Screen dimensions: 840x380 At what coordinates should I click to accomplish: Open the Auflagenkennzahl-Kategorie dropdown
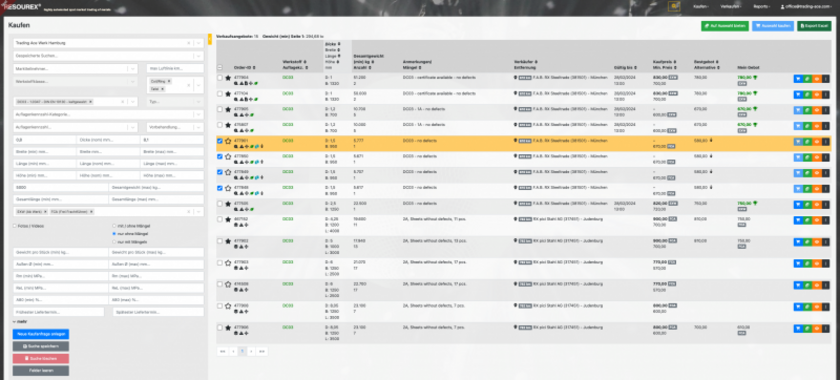point(199,115)
